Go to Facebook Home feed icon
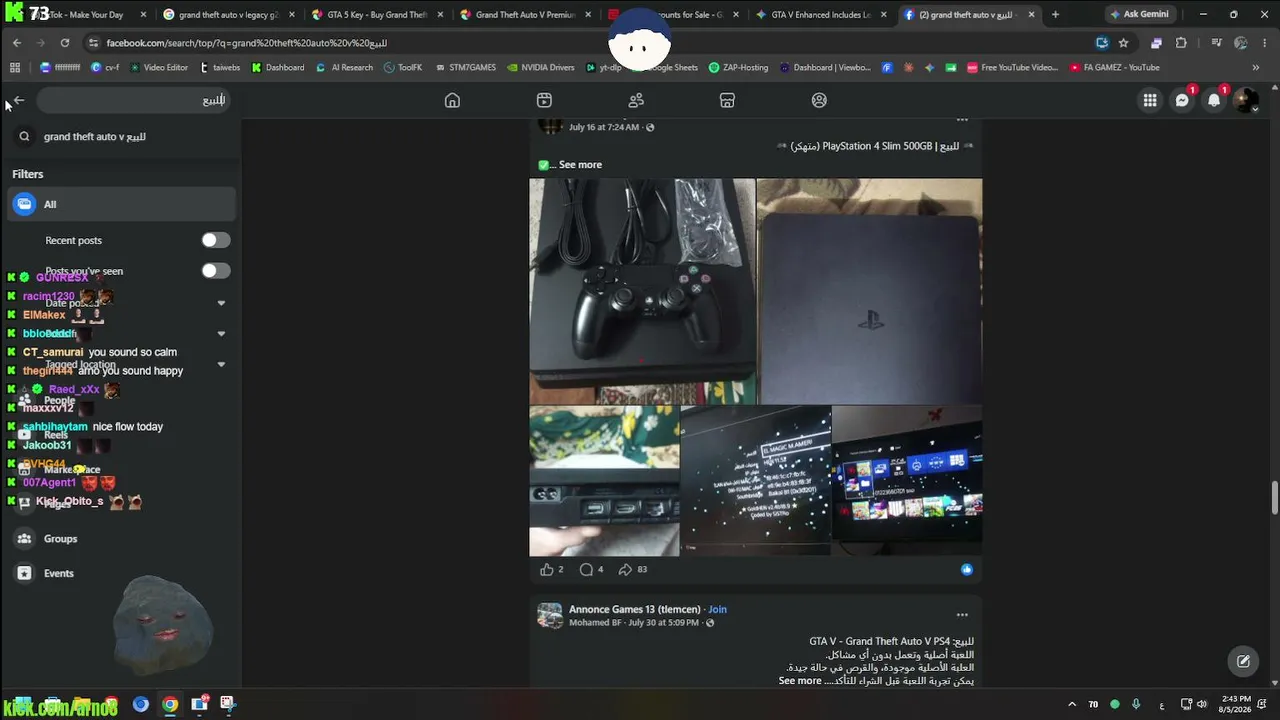 coord(452,100)
